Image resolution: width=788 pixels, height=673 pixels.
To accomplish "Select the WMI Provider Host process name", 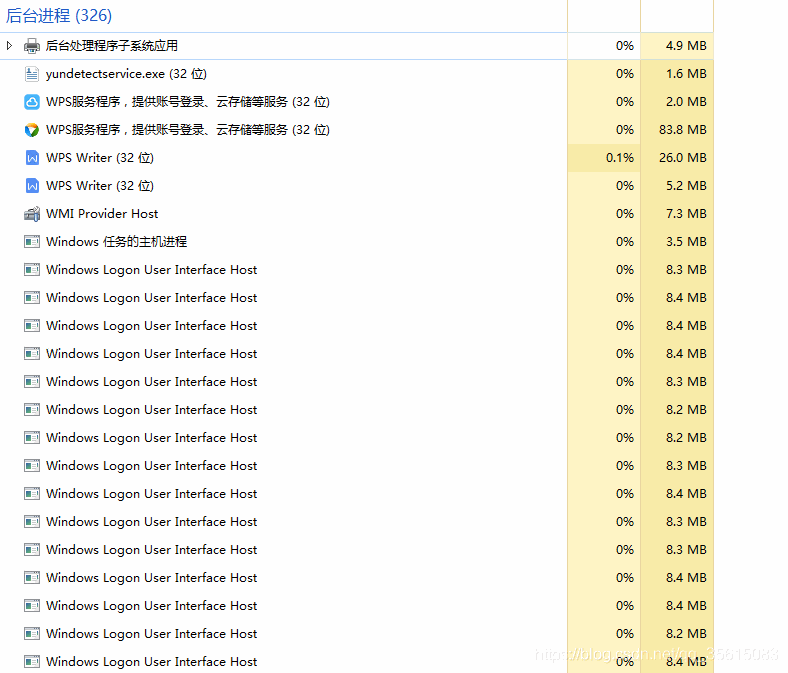I will coord(102,214).
